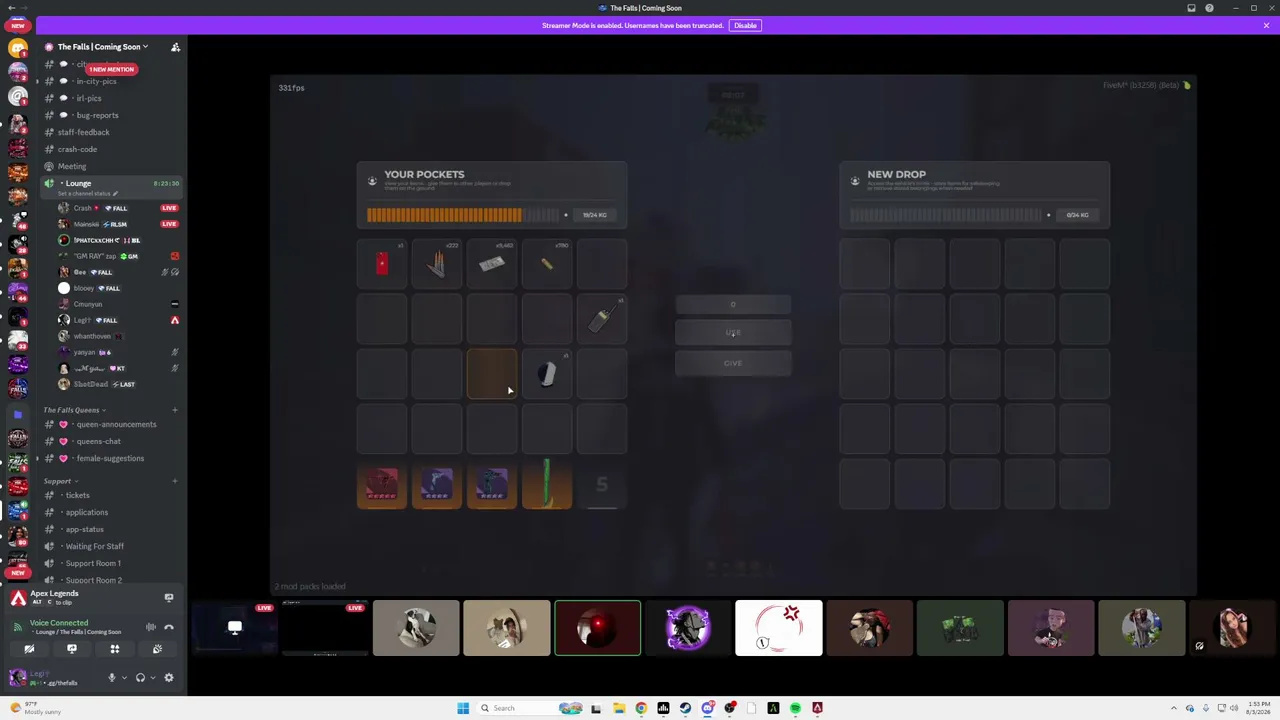Viewport: 1280px width, 720px height.
Task: Open the female-suggestions channel
Action: tap(110, 458)
